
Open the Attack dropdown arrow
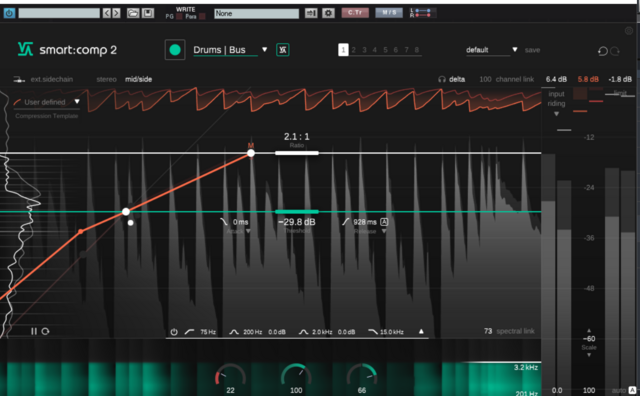[248, 231]
